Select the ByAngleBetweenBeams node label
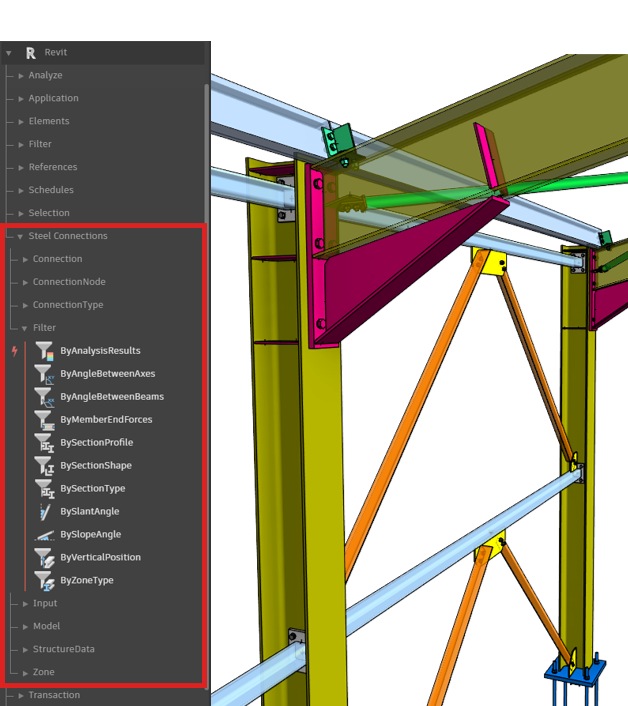628x706 pixels. [x=112, y=396]
